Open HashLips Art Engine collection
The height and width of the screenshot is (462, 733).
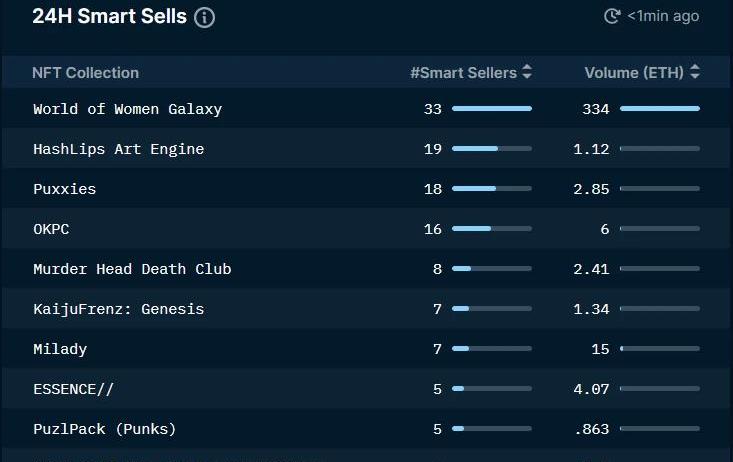[x=119, y=149]
